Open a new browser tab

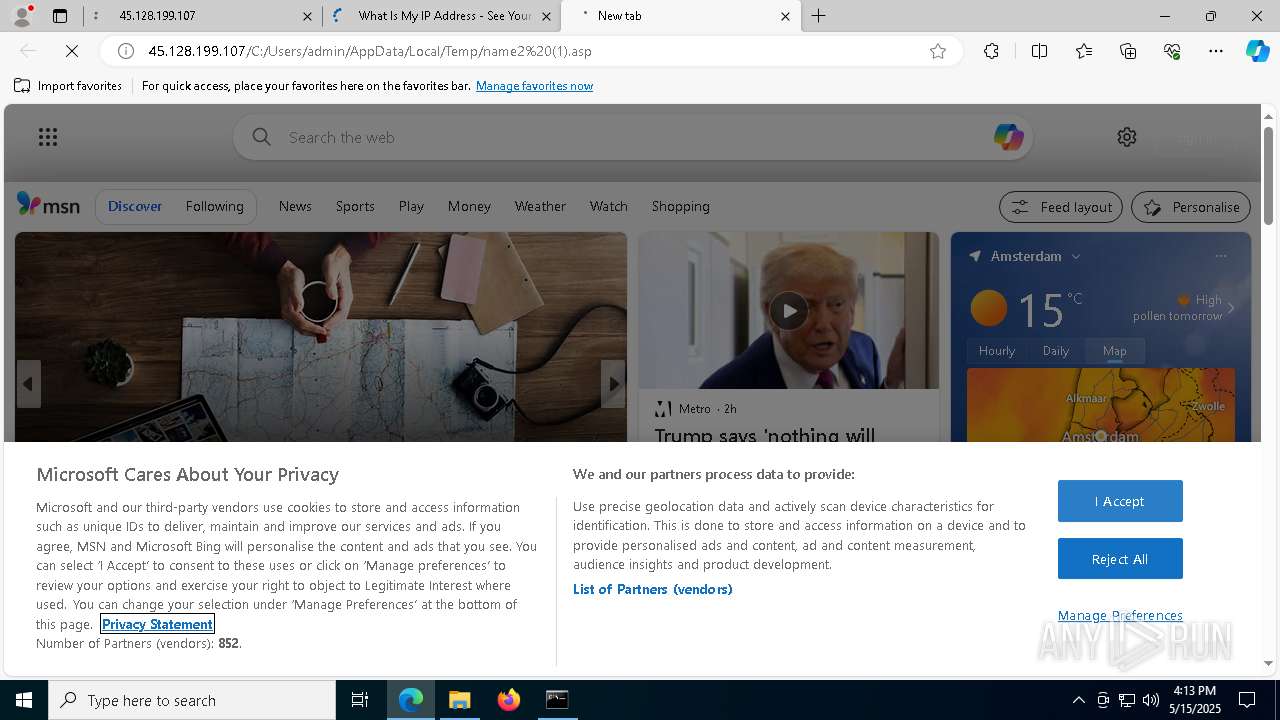point(818,16)
